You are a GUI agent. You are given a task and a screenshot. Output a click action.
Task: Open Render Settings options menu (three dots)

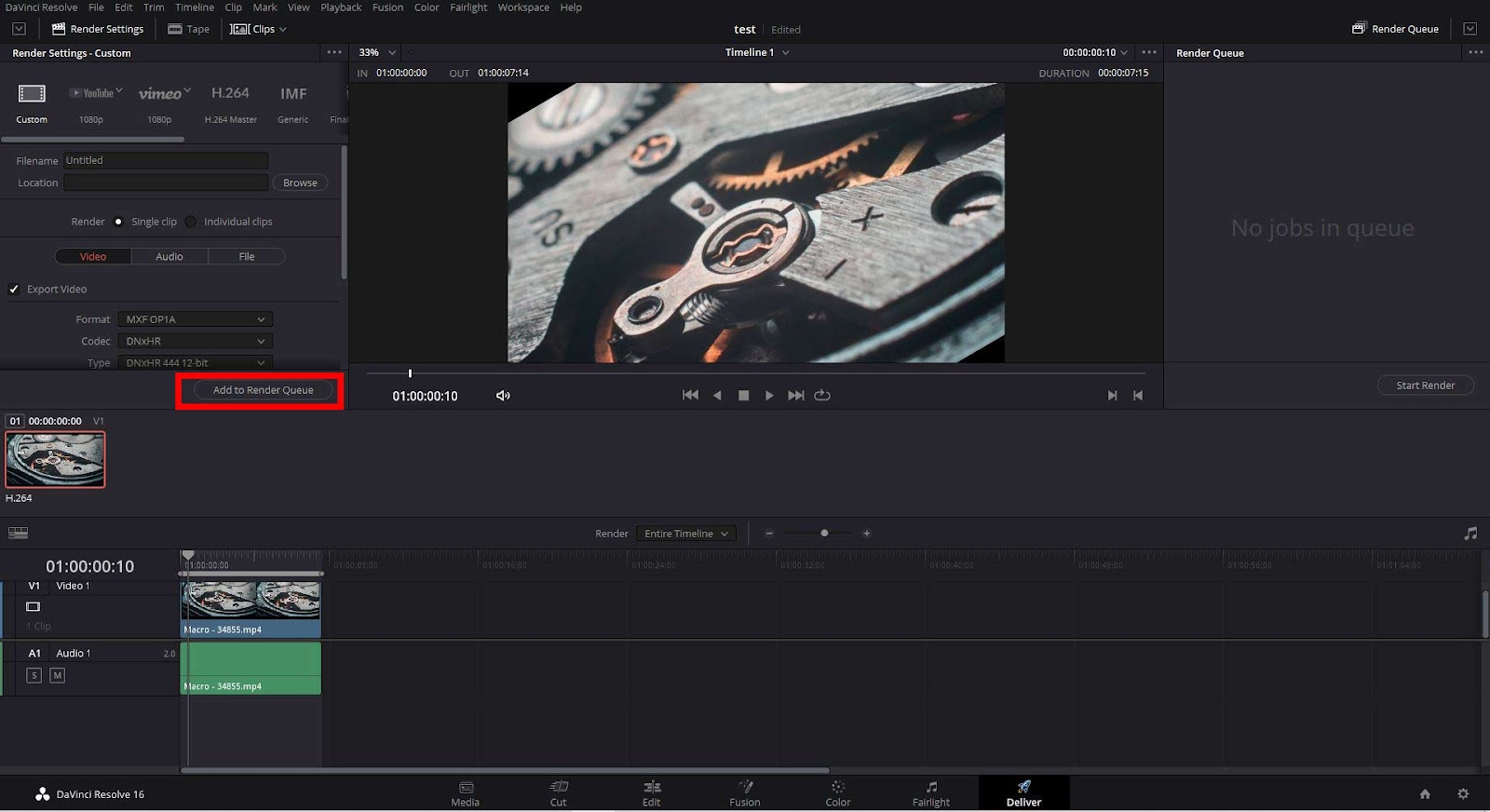(x=334, y=52)
